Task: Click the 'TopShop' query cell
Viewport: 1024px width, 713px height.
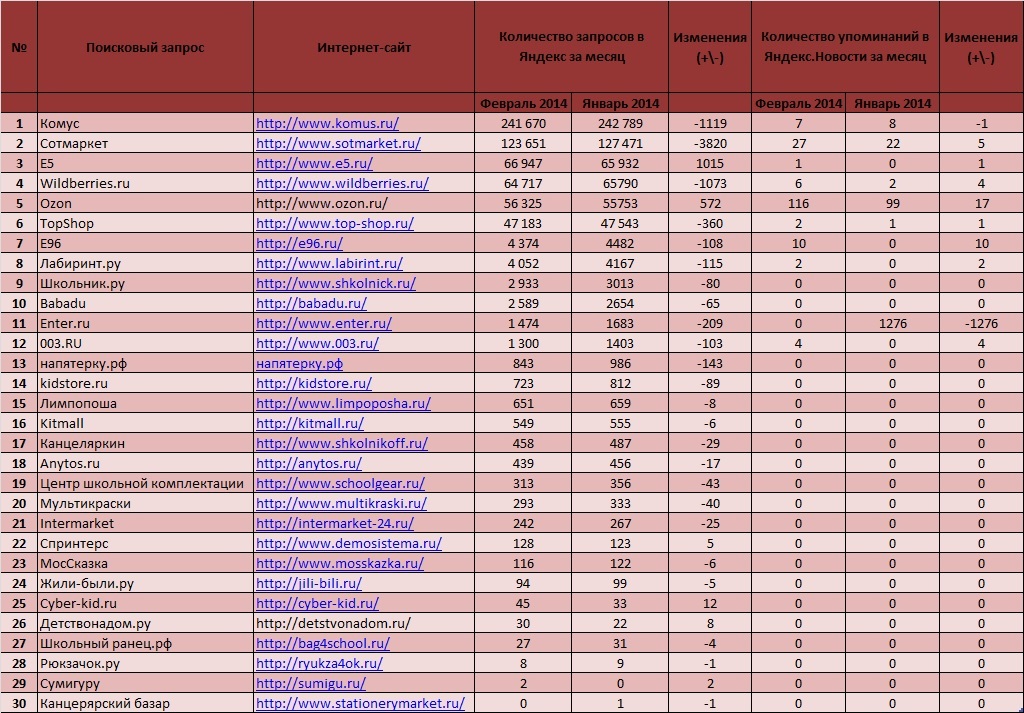Action: [x=145, y=223]
